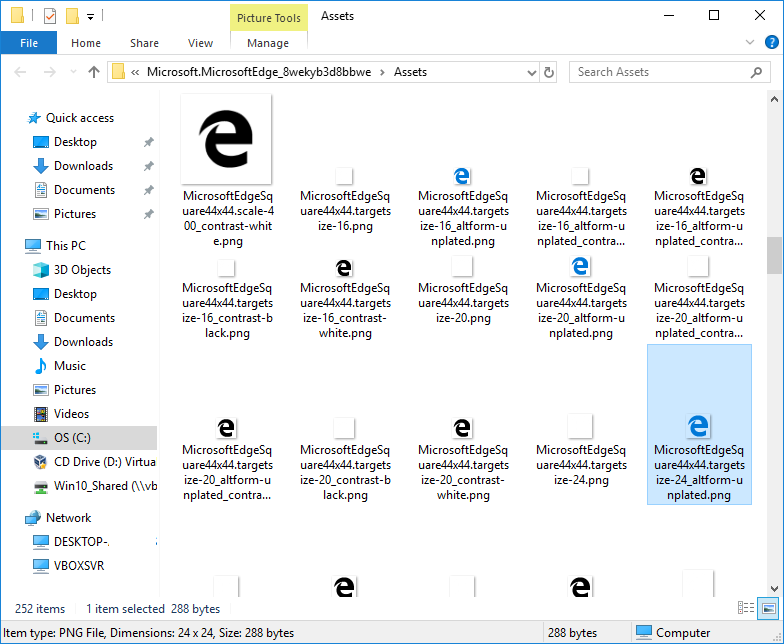Open the DESKTOP- network computer

coord(81,542)
